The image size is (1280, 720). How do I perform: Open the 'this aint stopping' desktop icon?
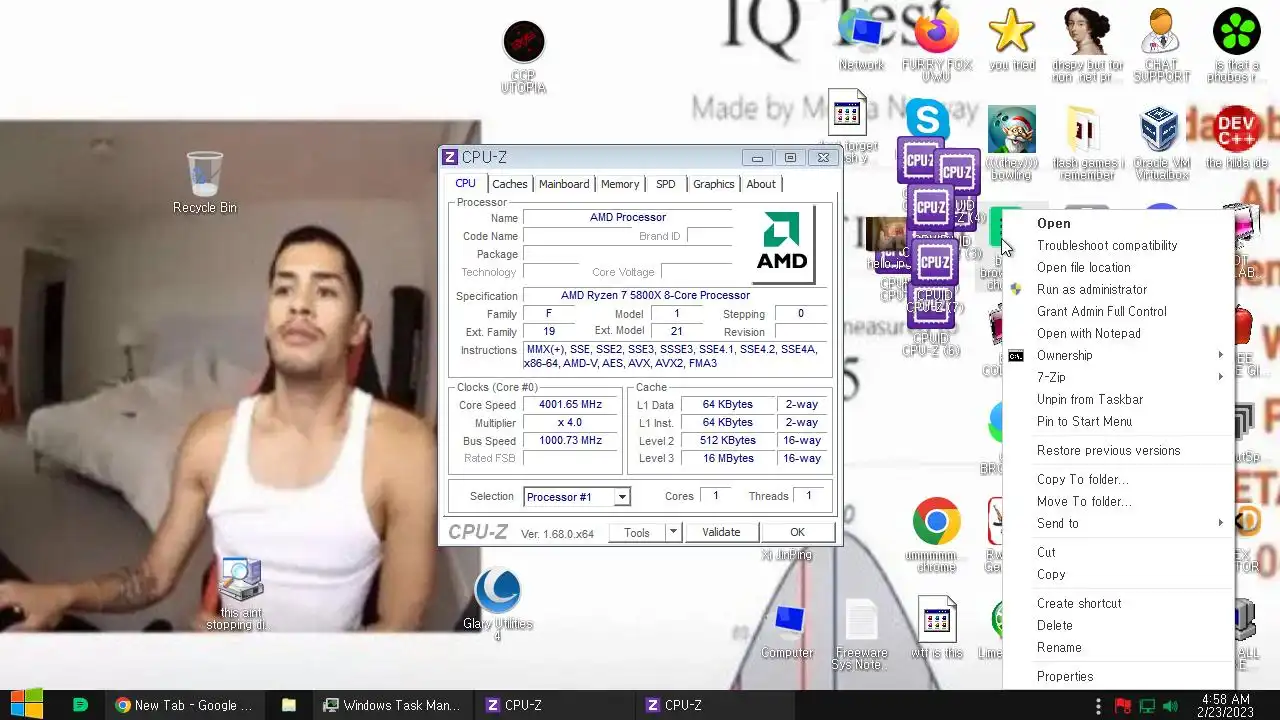point(238,593)
